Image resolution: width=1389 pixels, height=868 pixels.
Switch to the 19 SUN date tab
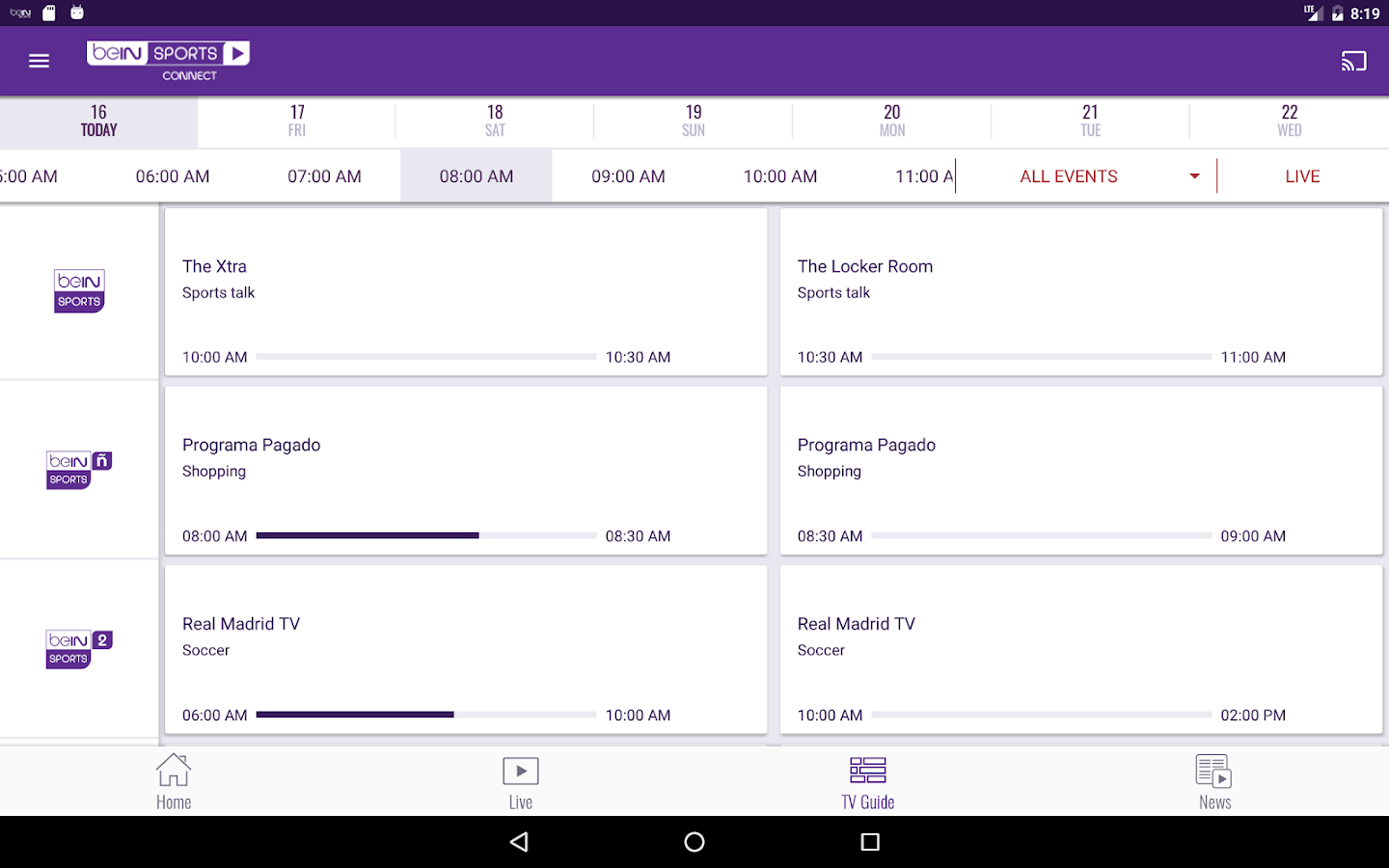(x=694, y=122)
